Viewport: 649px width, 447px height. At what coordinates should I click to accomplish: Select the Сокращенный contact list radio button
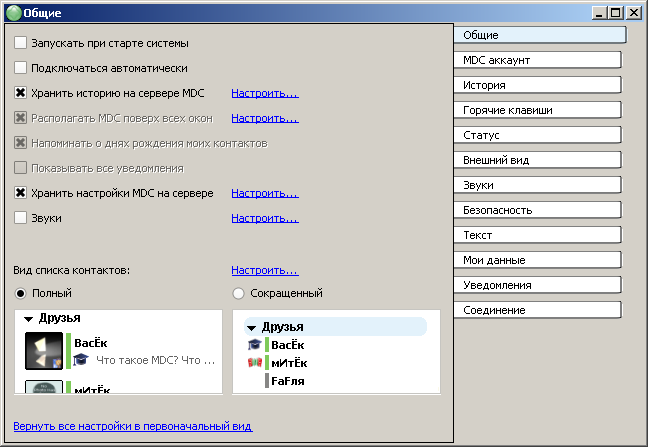pos(238,293)
